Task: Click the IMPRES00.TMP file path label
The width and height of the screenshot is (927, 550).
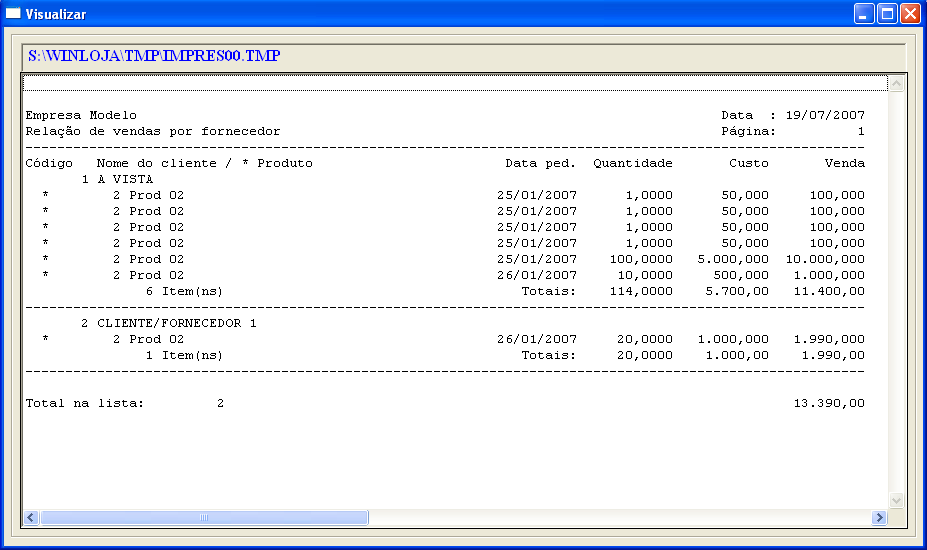Action: (154, 56)
